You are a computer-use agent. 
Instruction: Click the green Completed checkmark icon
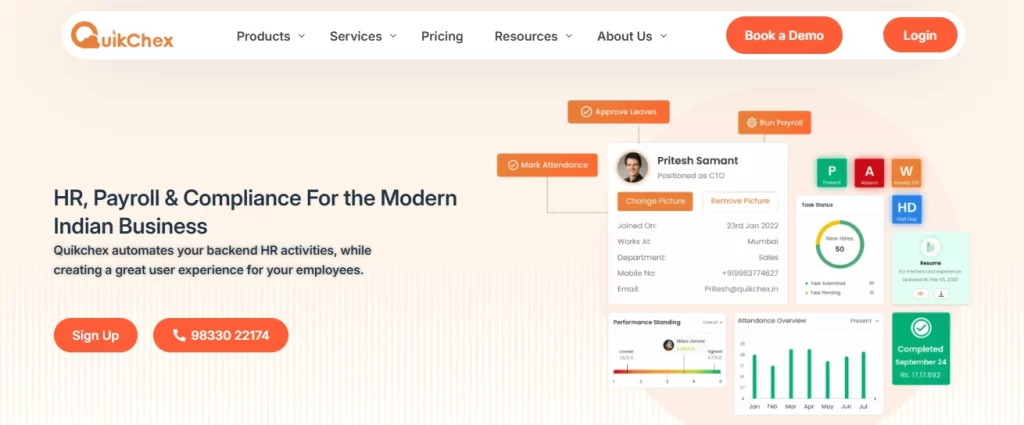pos(920,330)
